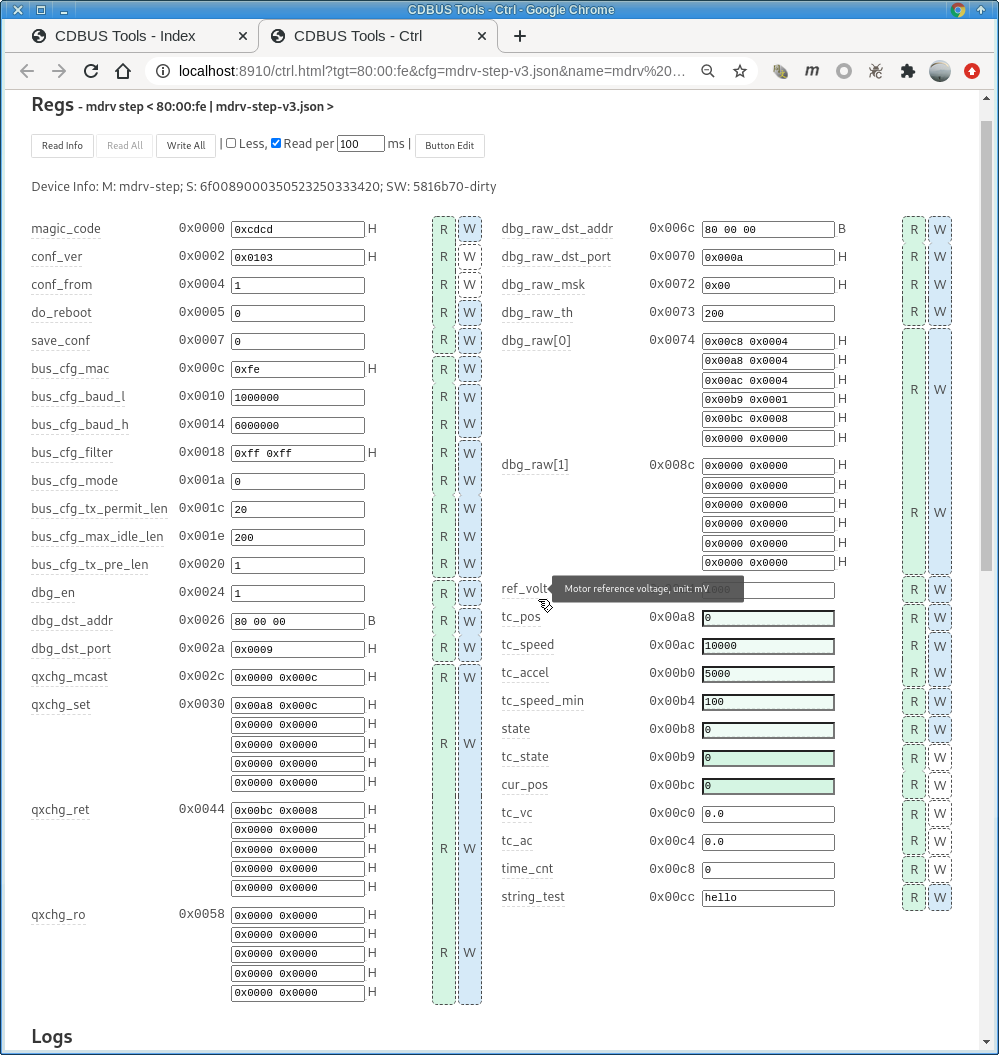
Task: Open the browser home page
Action: pos(123,71)
